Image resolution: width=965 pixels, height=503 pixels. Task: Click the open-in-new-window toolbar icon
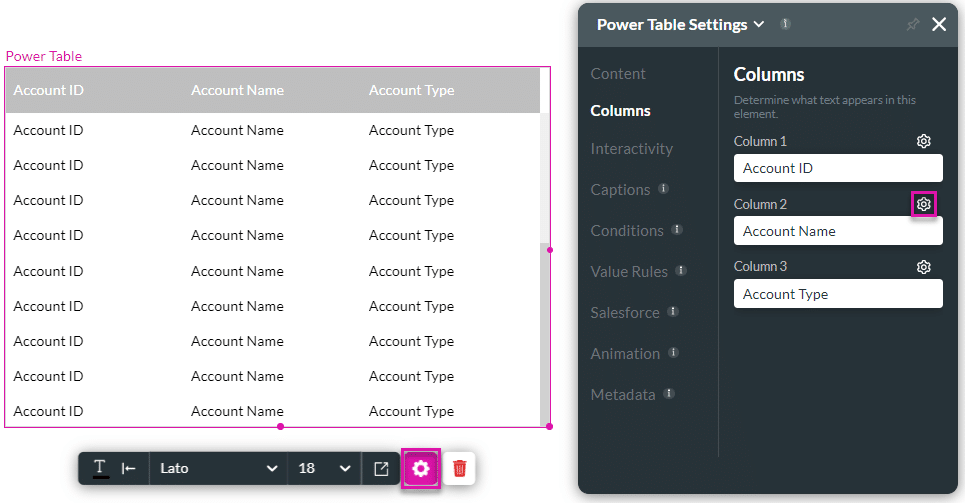tap(381, 469)
